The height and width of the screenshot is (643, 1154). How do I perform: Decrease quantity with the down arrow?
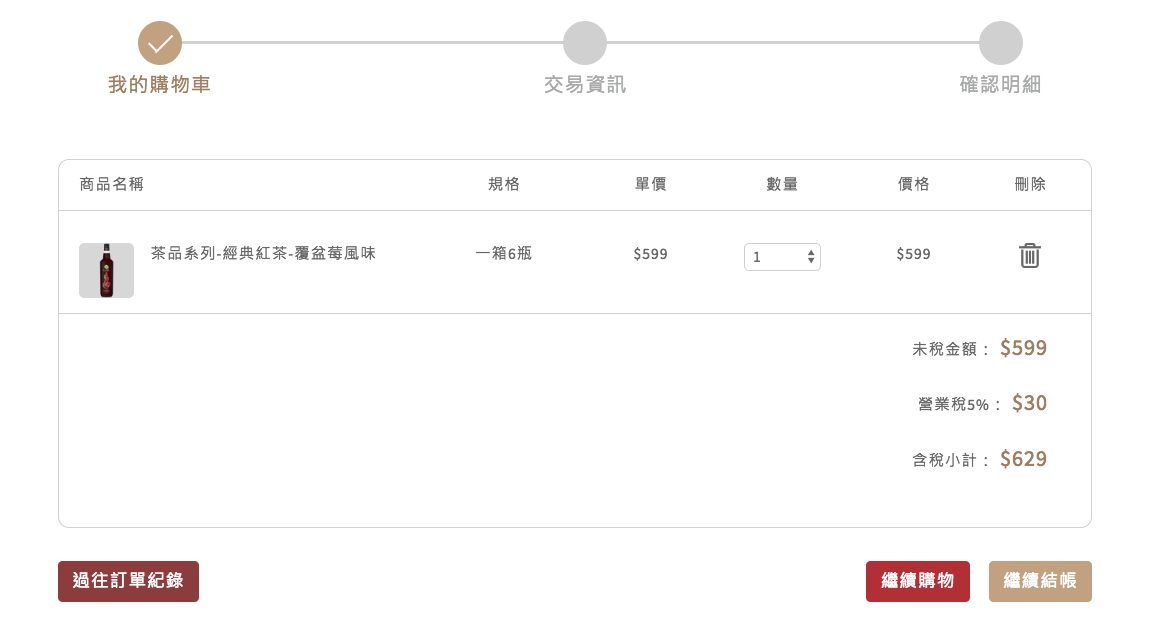pos(810,260)
